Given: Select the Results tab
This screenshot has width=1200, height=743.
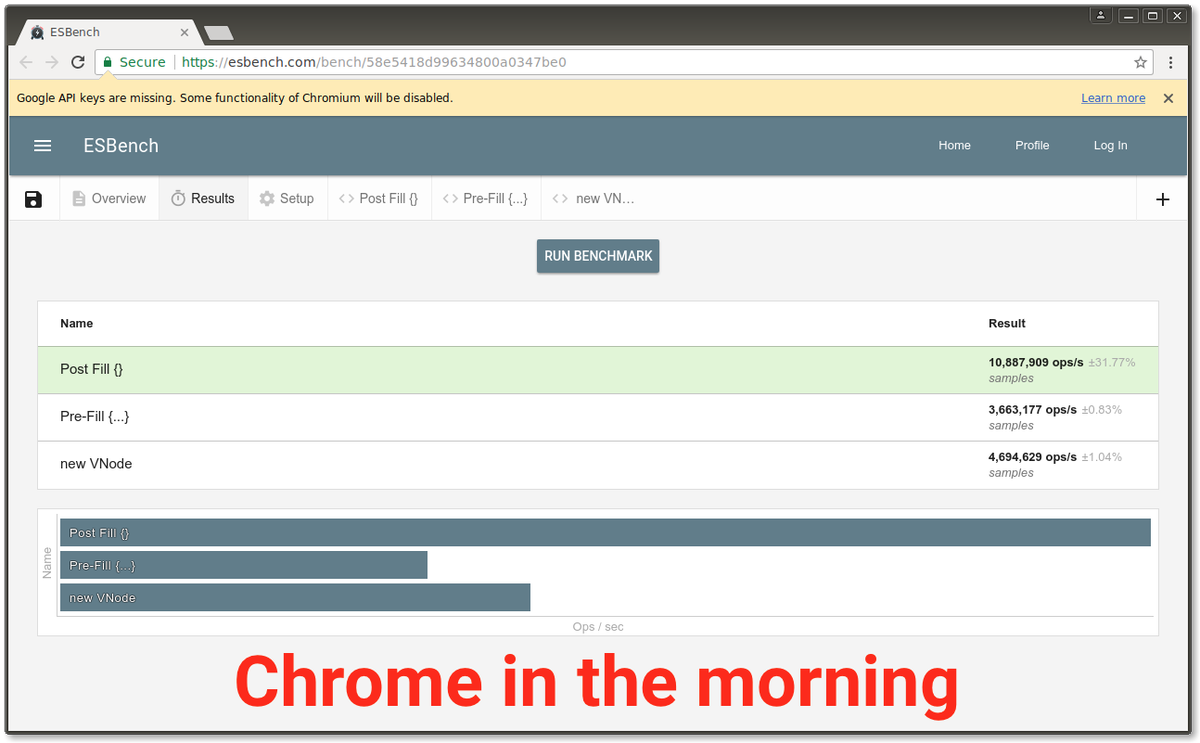Looking at the screenshot, I should [x=203, y=199].
